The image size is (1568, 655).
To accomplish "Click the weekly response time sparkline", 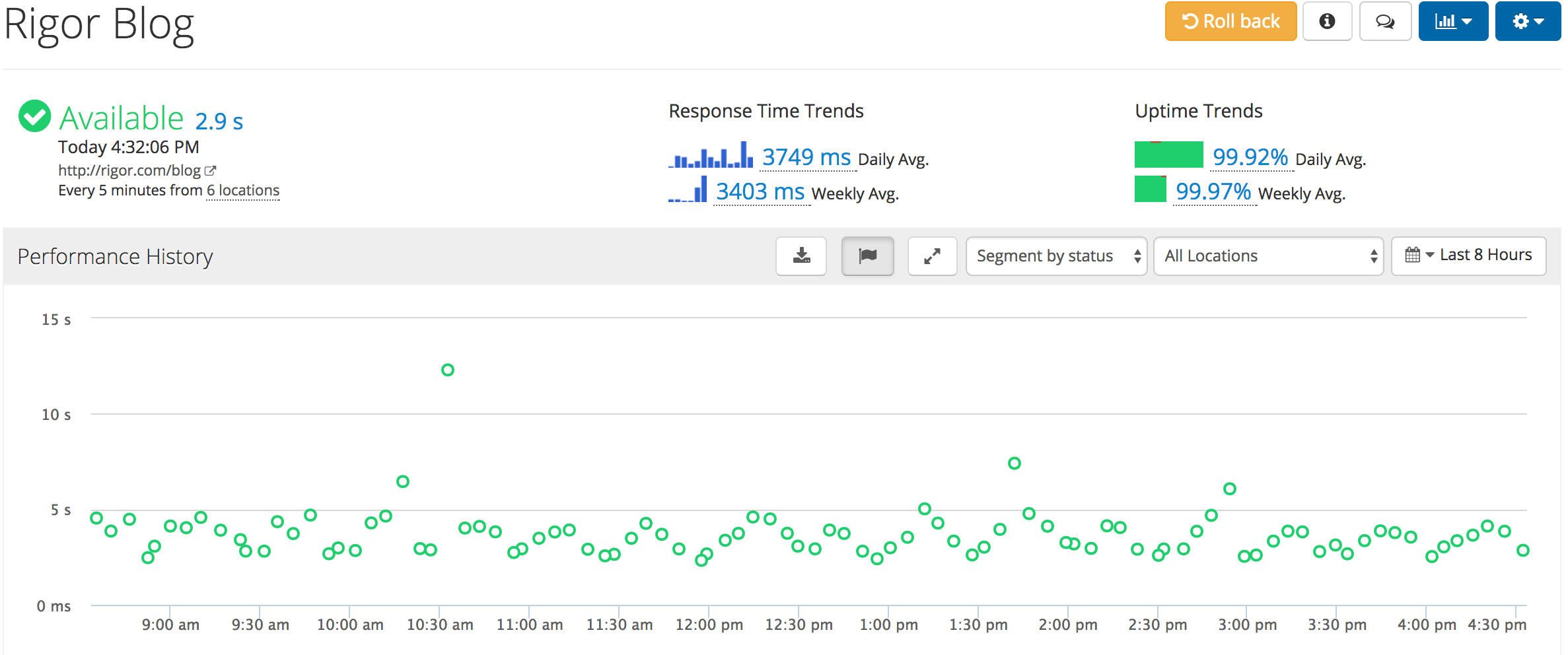I will tap(688, 189).
